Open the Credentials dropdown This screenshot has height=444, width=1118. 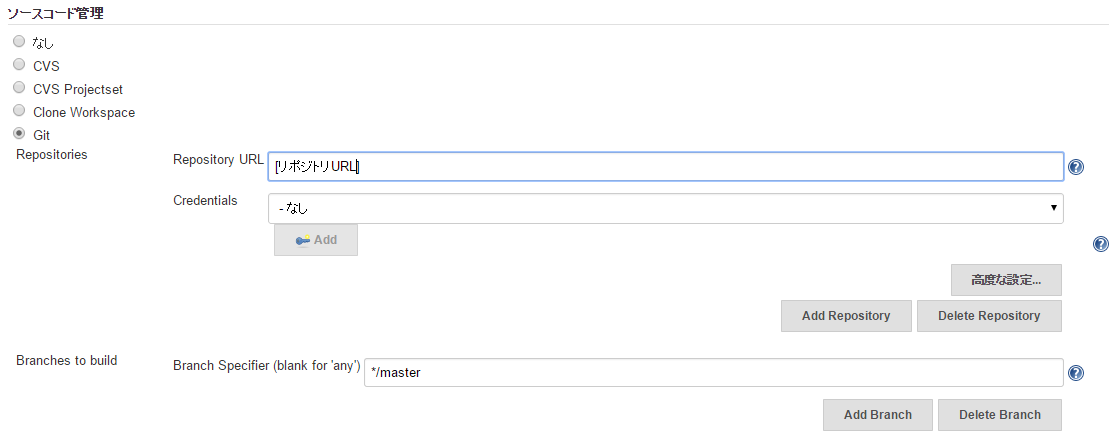click(x=665, y=208)
